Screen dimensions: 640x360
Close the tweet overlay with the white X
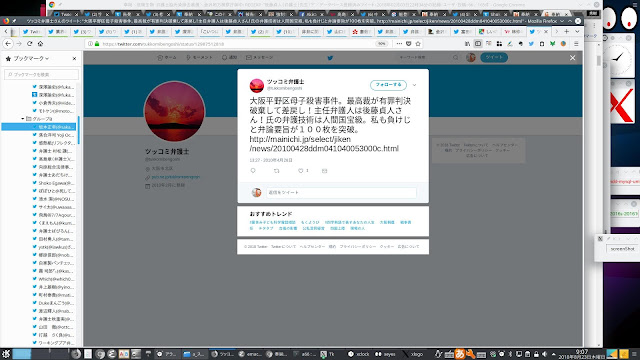[573, 58]
